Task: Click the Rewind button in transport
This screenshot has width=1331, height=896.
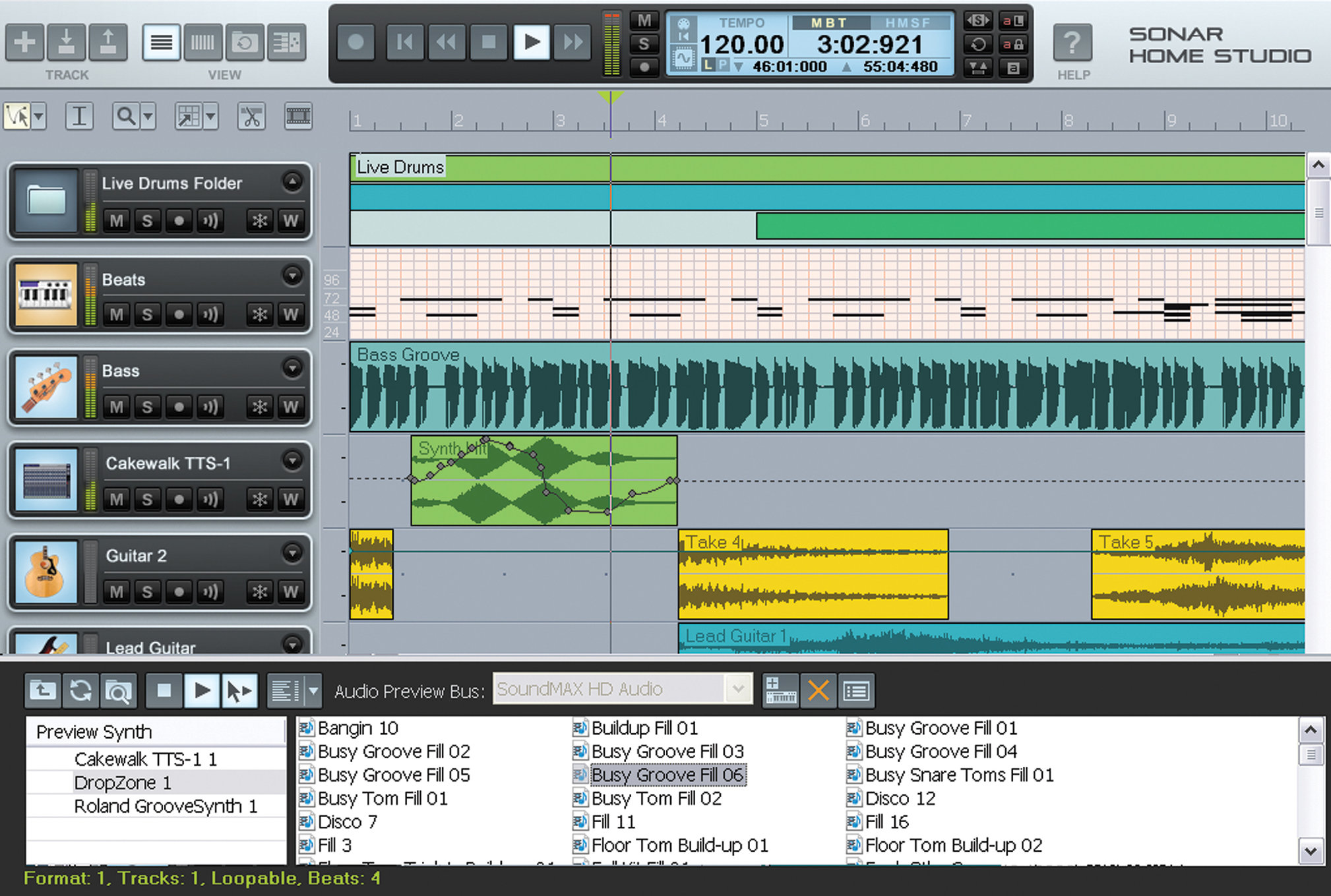Action: click(448, 42)
